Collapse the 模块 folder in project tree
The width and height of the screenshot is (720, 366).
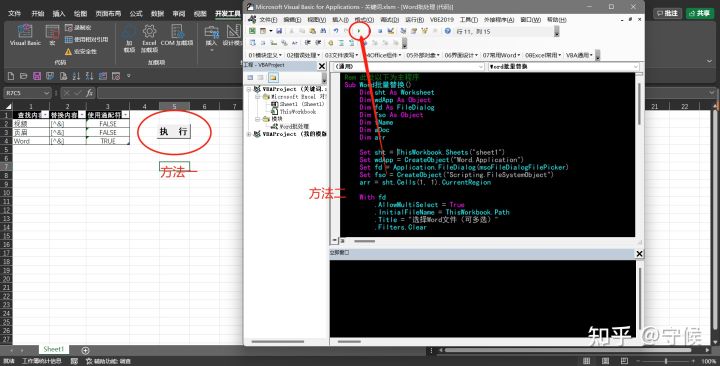(x=259, y=119)
